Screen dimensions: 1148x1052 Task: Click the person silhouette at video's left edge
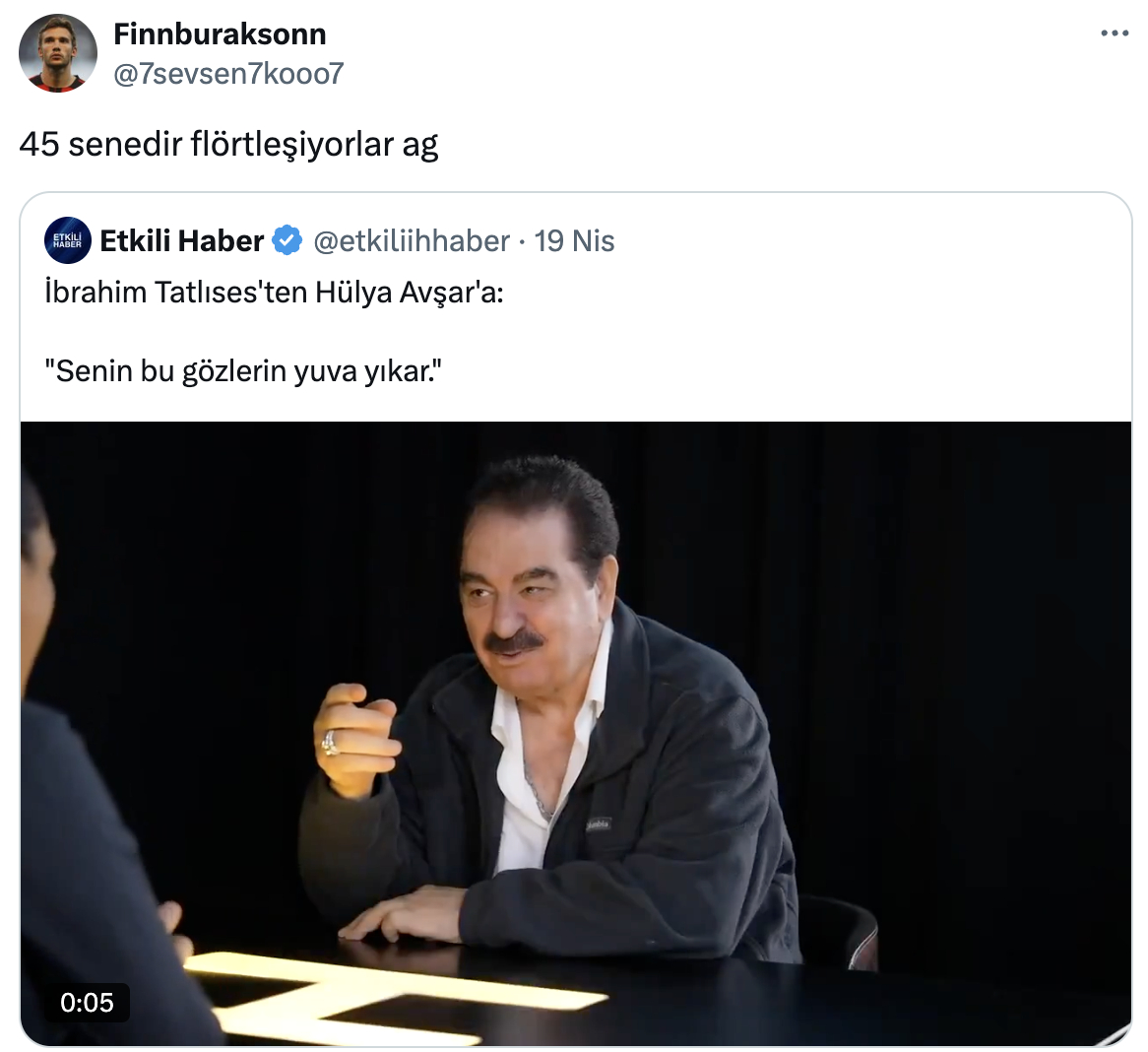tap(79, 788)
